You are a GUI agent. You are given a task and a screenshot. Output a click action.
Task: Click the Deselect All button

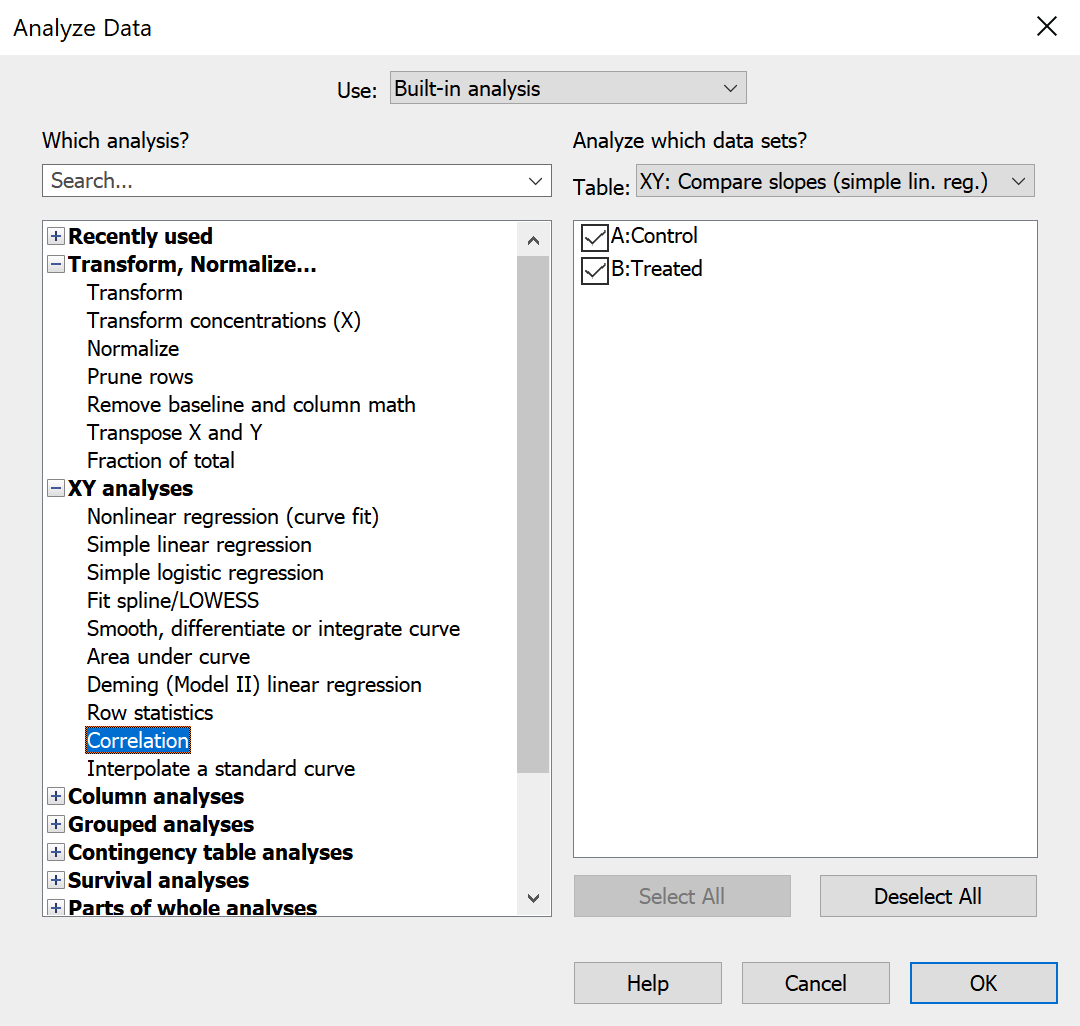coord(927,896)
